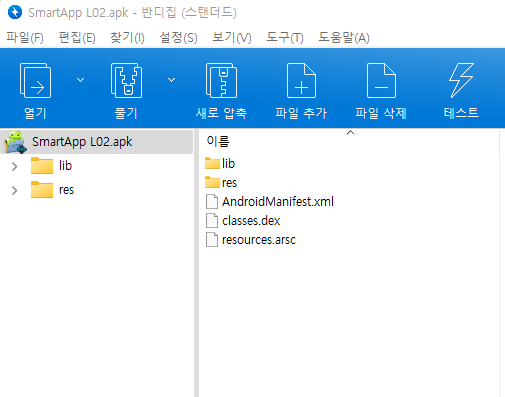This screenshot has width=505, height=397.
Task: Click the Extract (풀기) toolbar icon
Action: 126,80
